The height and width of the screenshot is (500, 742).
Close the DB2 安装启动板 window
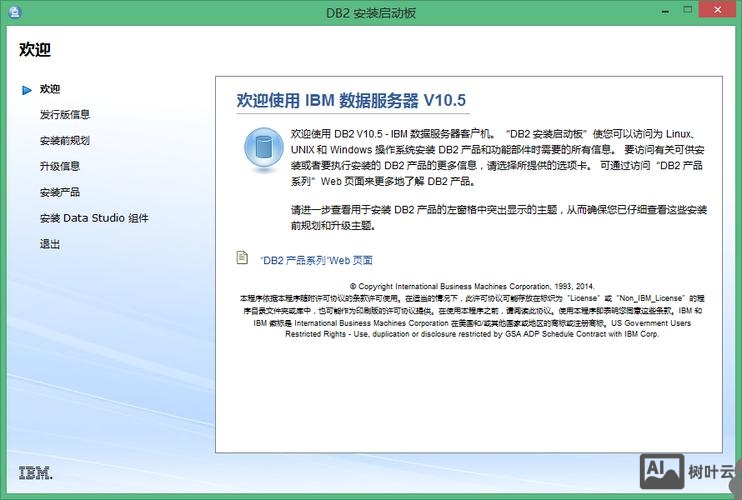(x=717, y=10)
